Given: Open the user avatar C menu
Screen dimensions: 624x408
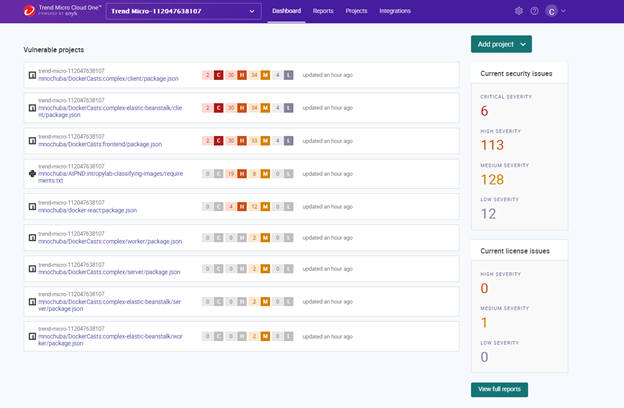Looking at the screenshot, I should 552,11.
